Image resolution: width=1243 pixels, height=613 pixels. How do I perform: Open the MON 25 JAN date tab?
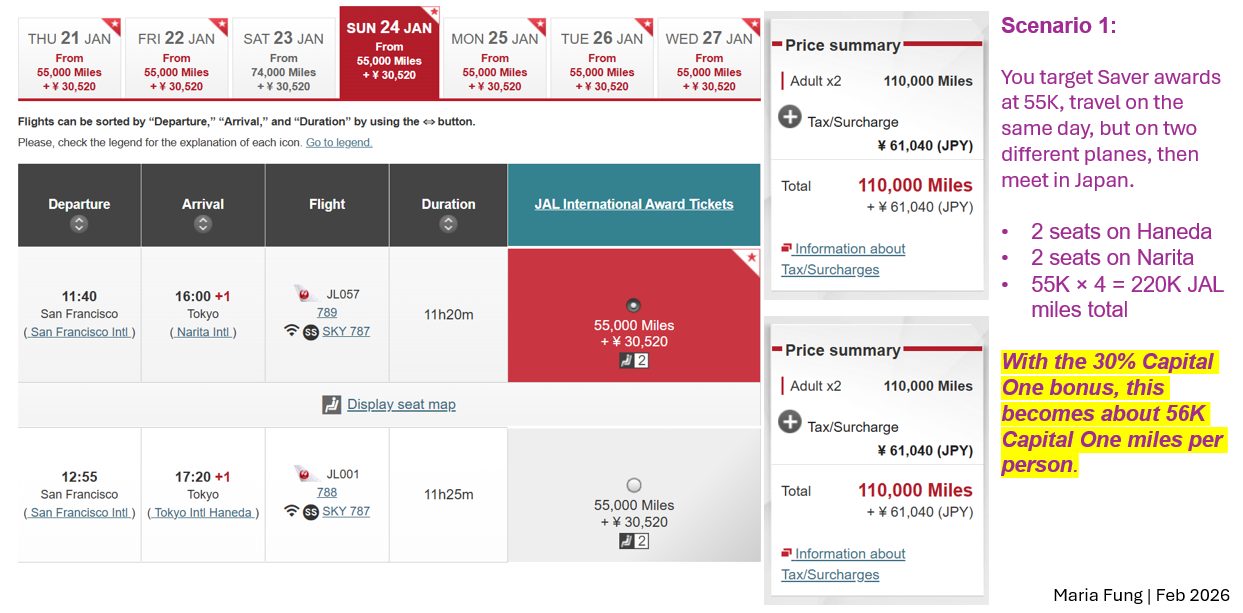495,58
